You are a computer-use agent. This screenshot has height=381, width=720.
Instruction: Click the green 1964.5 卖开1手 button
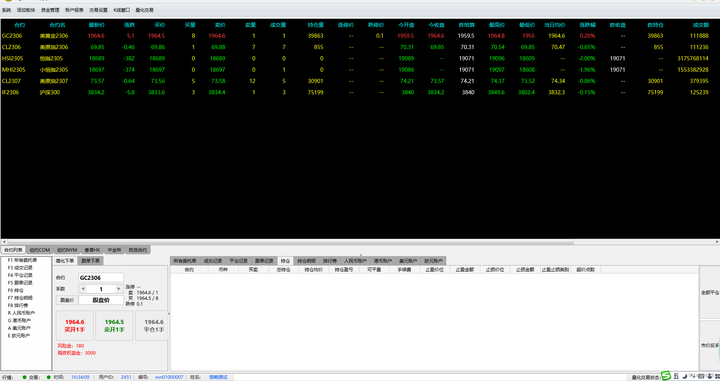(x=114, y=325)
